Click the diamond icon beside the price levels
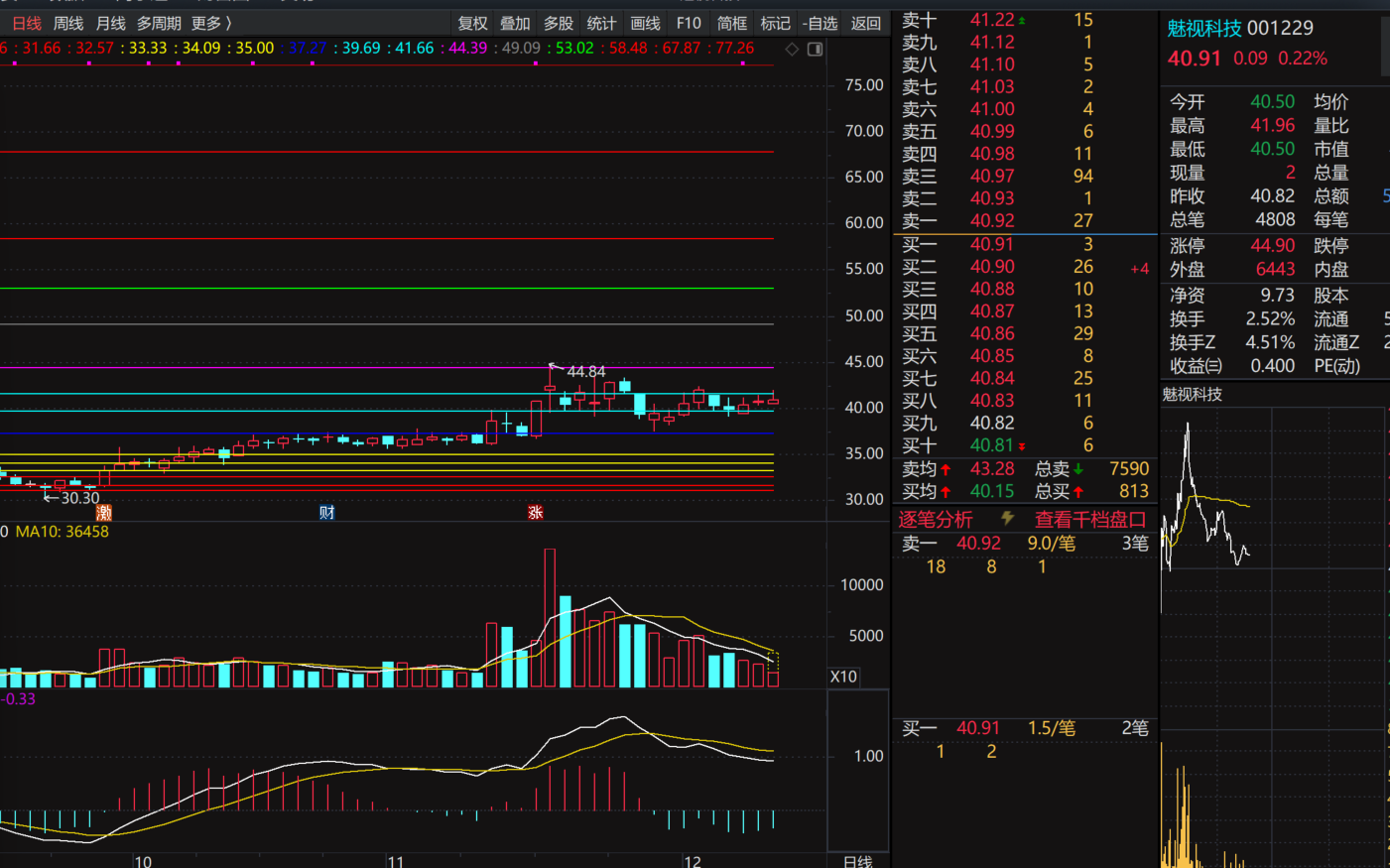Image resolution: width=1390 pixels, height=868 pixels. tap(792, 49)
